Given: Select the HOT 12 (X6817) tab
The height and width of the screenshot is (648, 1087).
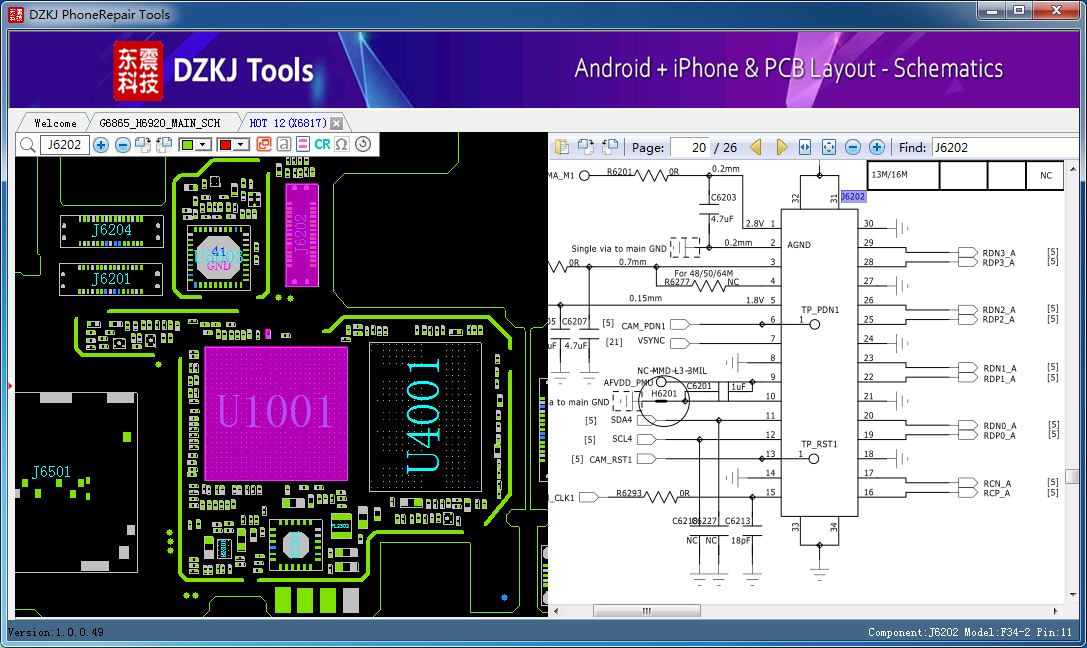Looking at the screenshot, I should (x=288, y=123).
